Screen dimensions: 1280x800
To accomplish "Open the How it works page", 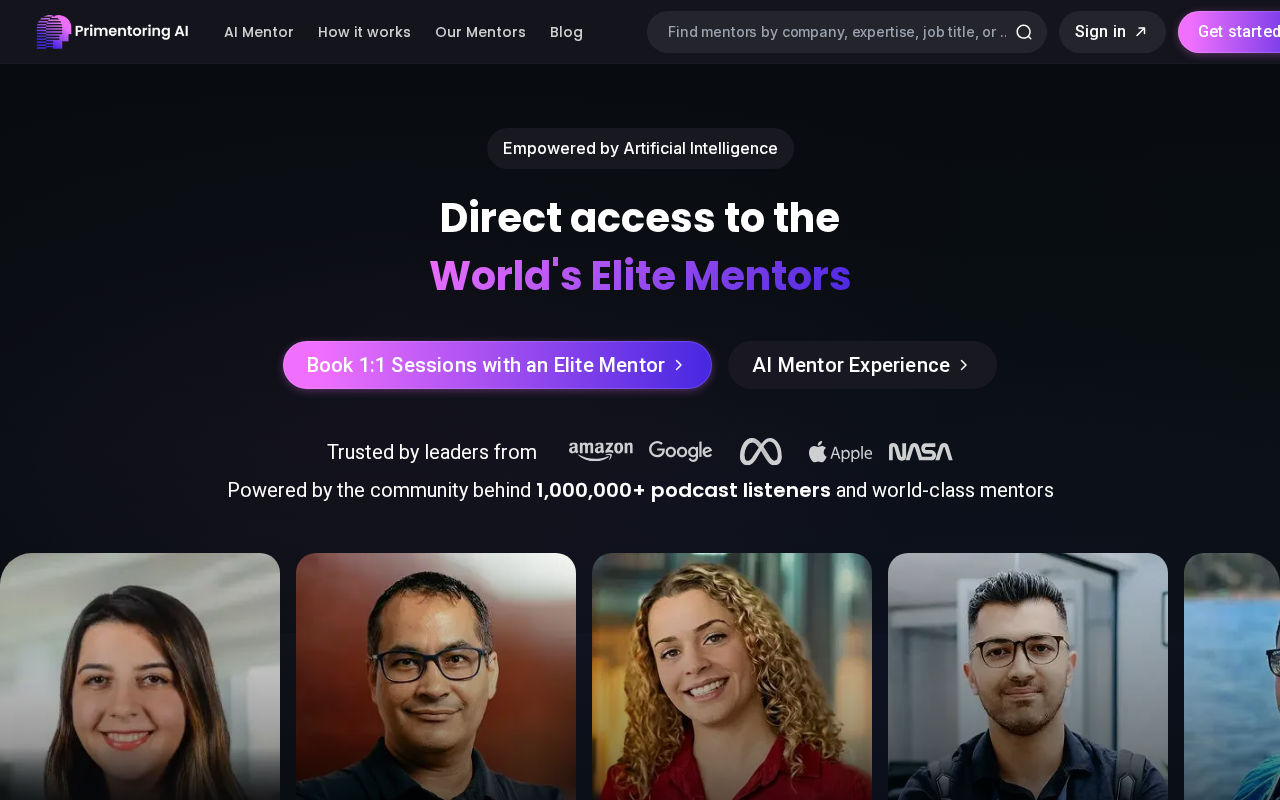I will tap(364, 32).
